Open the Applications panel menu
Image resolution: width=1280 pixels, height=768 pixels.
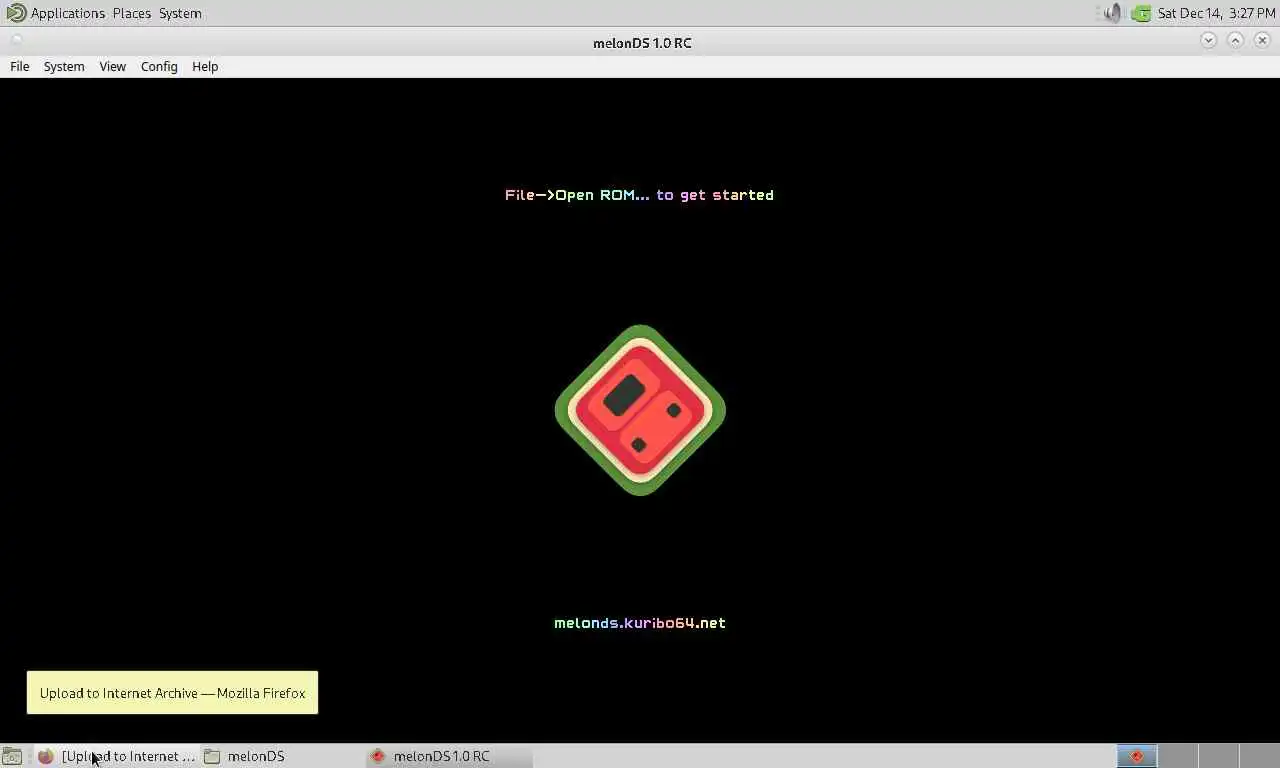67,13
